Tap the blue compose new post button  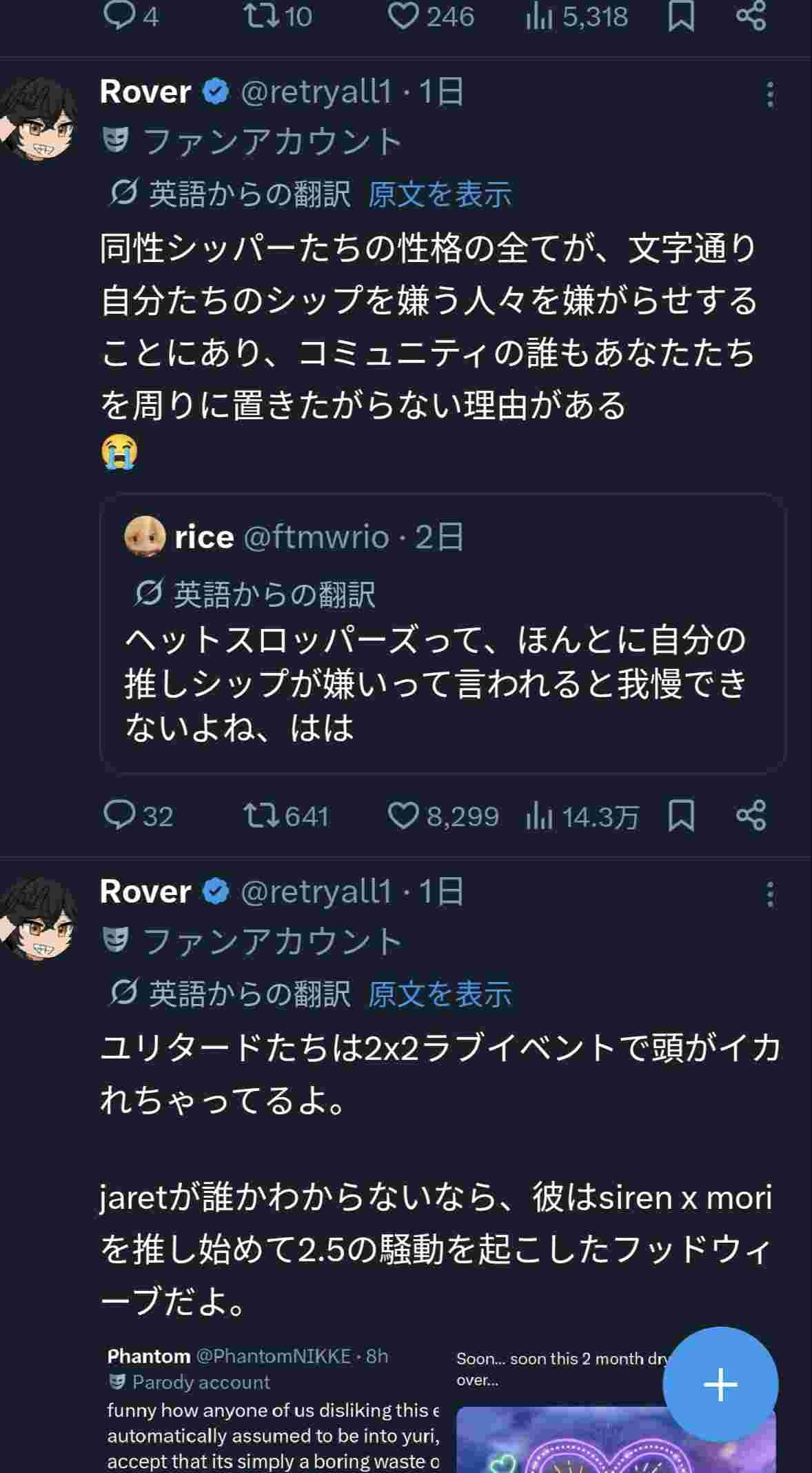(720, 1384)
